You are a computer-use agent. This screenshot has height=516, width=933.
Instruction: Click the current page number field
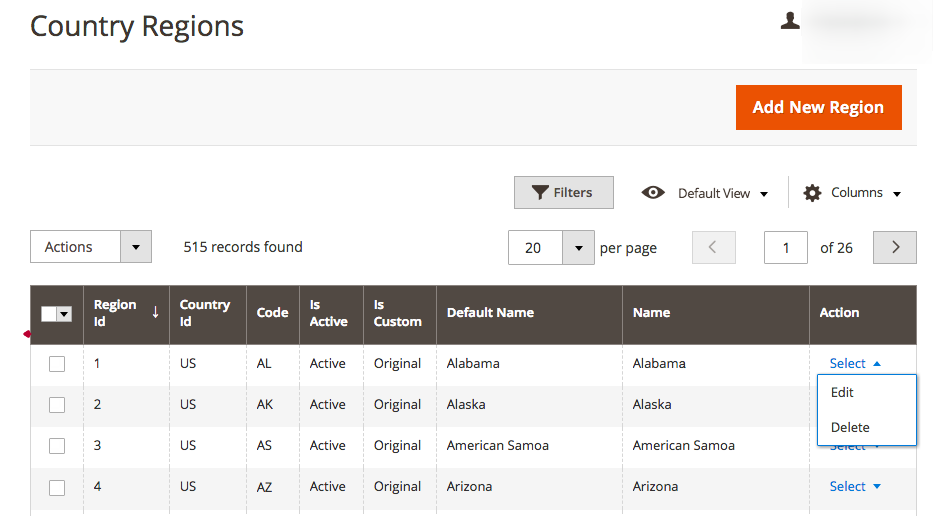pyautogui.click(x=785, y=248)
